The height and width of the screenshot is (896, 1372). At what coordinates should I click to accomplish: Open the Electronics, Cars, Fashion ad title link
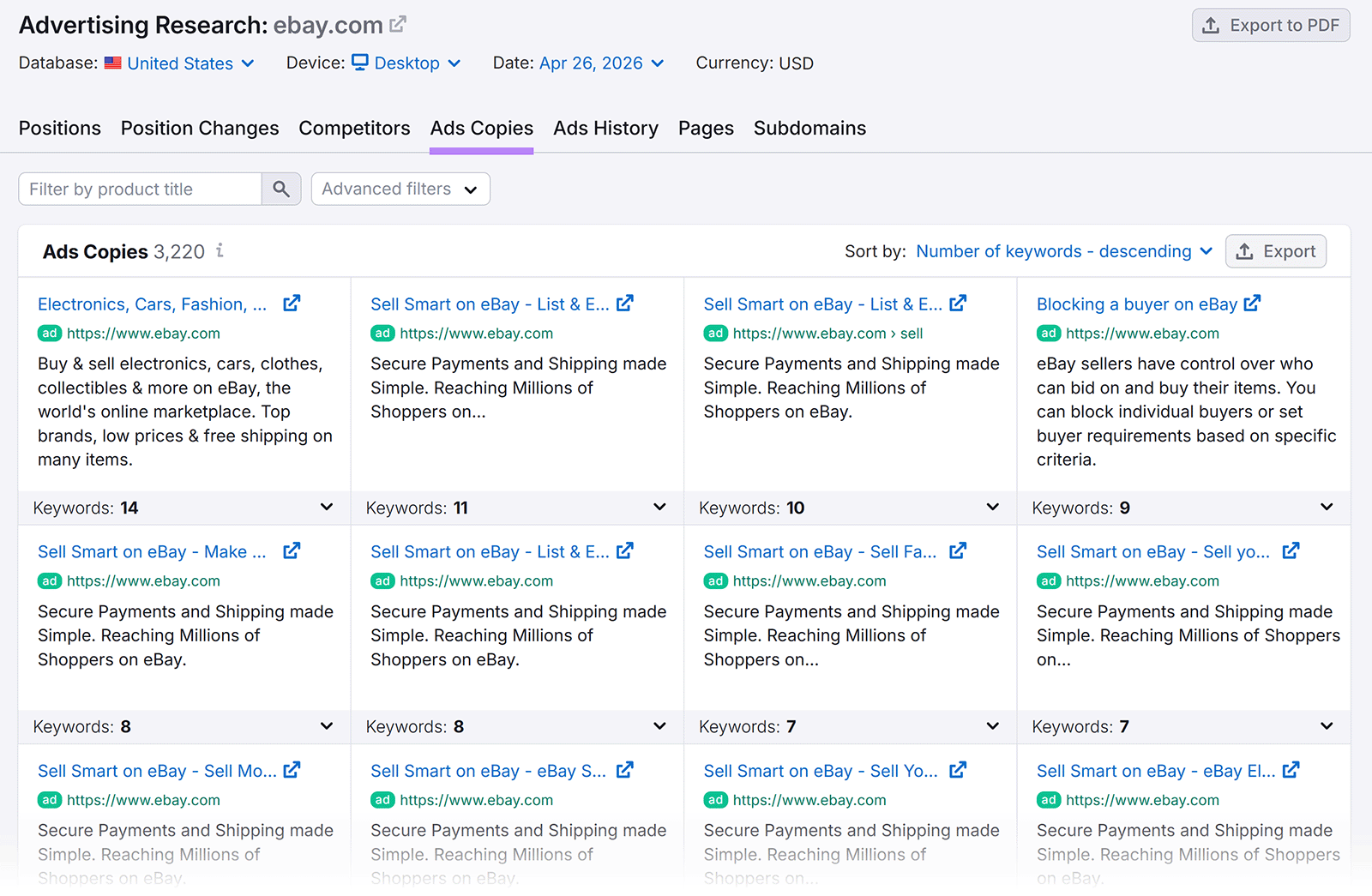(152, 304)
